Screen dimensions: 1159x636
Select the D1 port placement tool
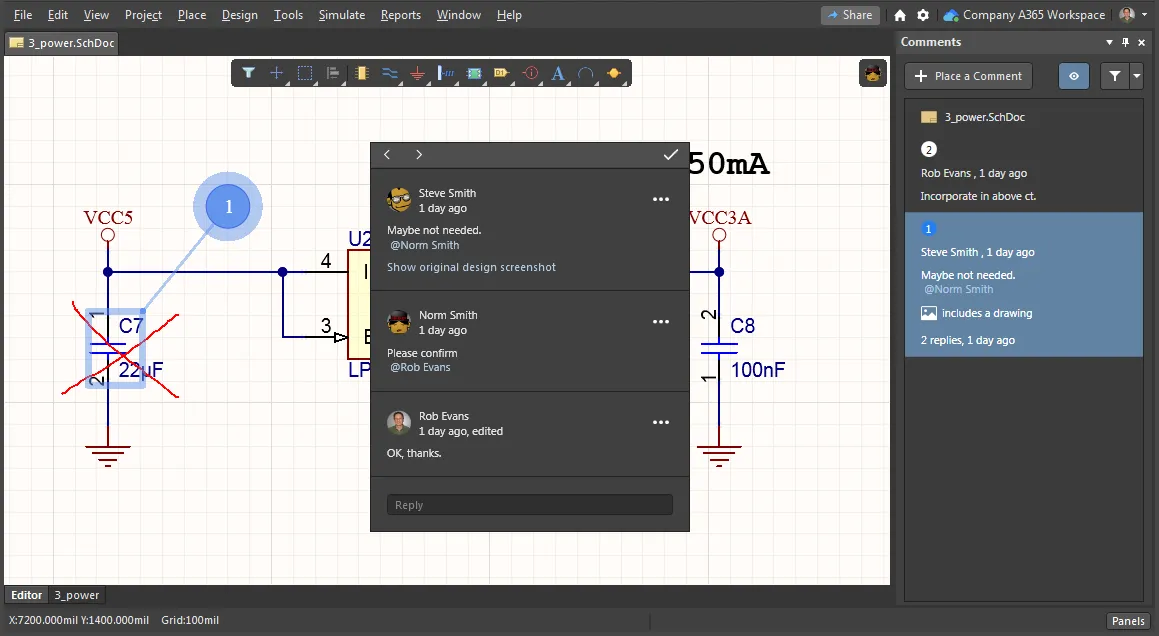pos(502,73)
